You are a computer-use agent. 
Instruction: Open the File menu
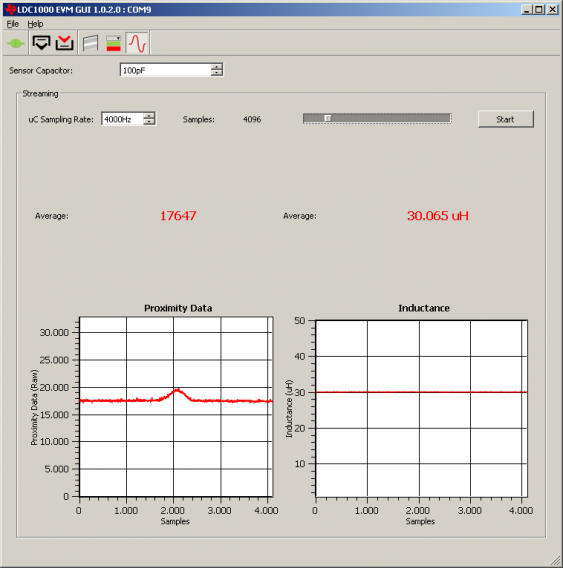(13, 24)
